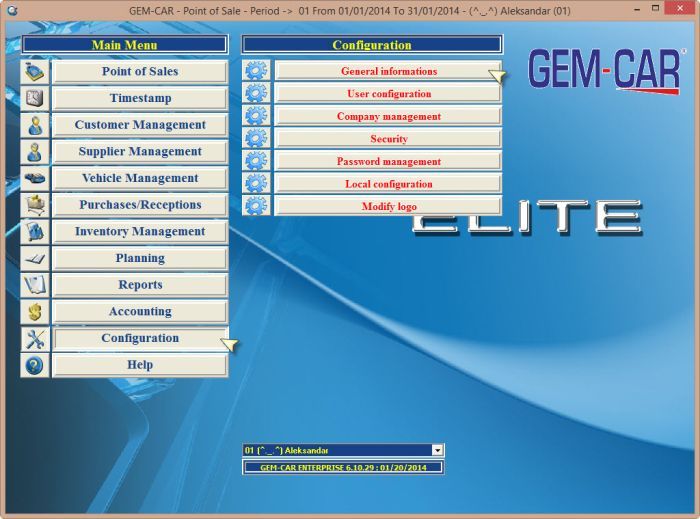Click the question mark Help icon
This screenshot has height=519, width=700.
pyautogui.click(x=35, y=365)
